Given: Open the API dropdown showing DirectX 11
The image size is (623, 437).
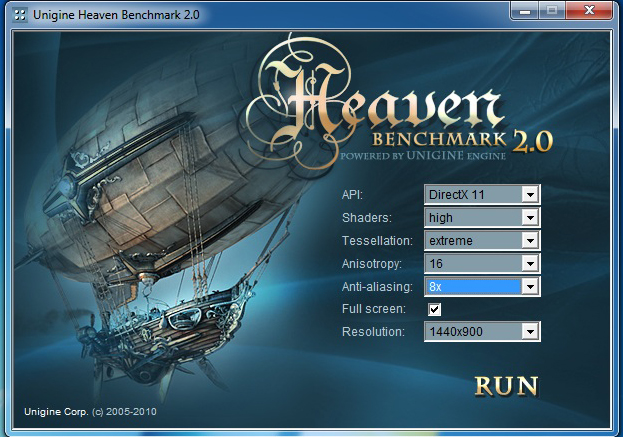Looking at the screenshot, I should tap(482, 195).
